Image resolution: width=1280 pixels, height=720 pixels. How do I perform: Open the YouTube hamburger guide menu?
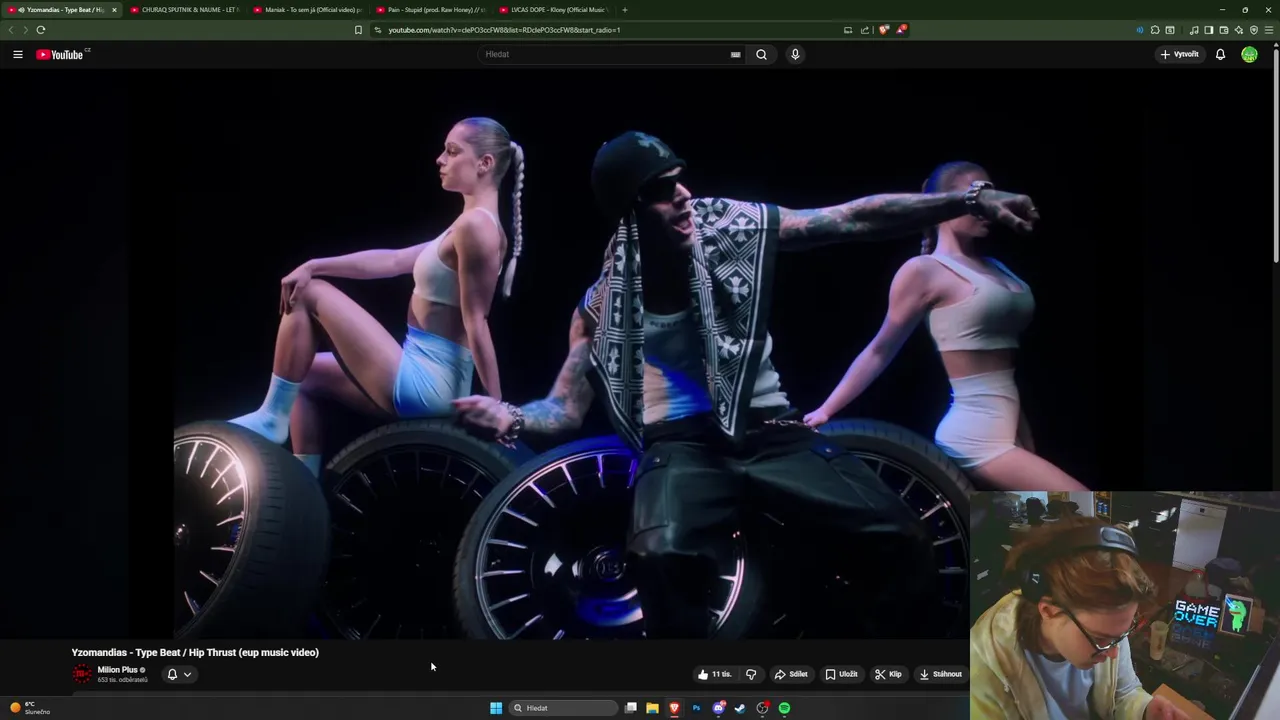pyautogui.click(x=18, y=54)
